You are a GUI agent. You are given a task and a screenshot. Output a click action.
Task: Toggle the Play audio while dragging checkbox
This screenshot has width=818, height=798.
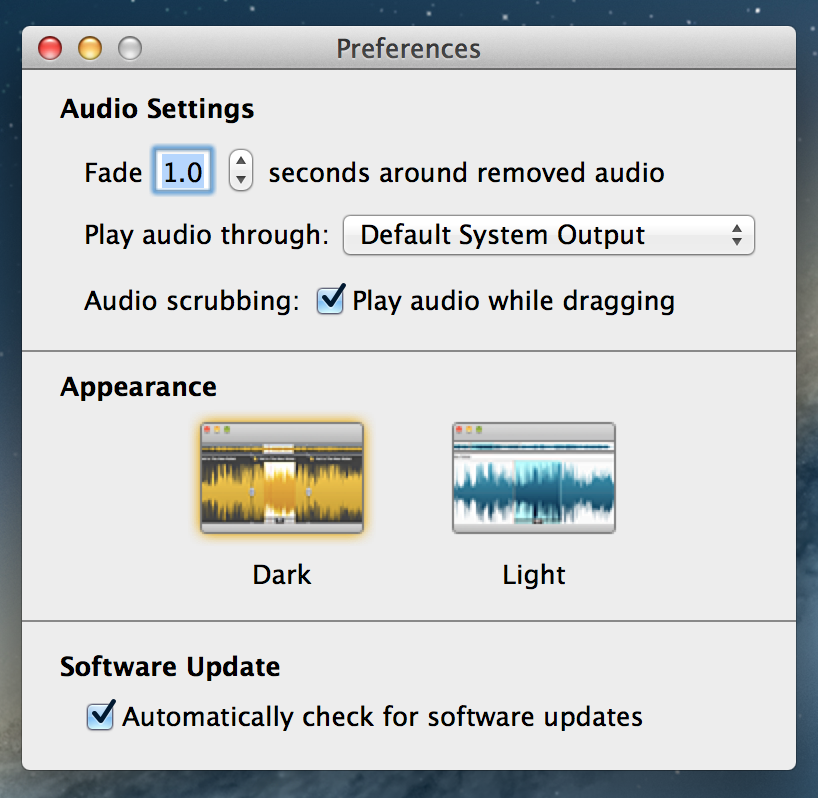point(330,300)
